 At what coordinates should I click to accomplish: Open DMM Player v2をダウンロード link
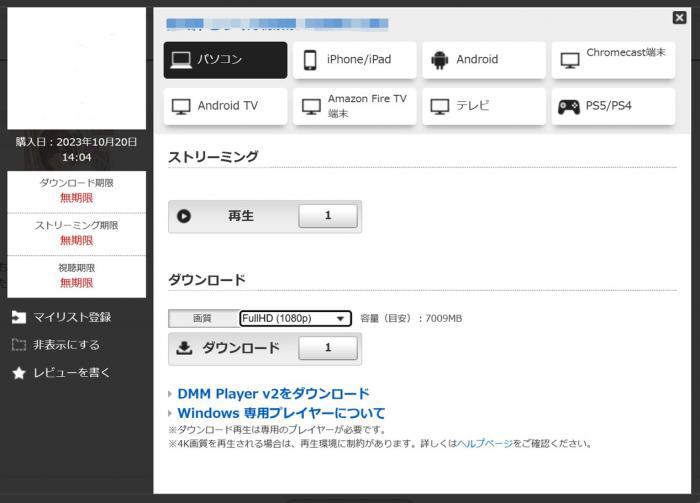point(273,394)
